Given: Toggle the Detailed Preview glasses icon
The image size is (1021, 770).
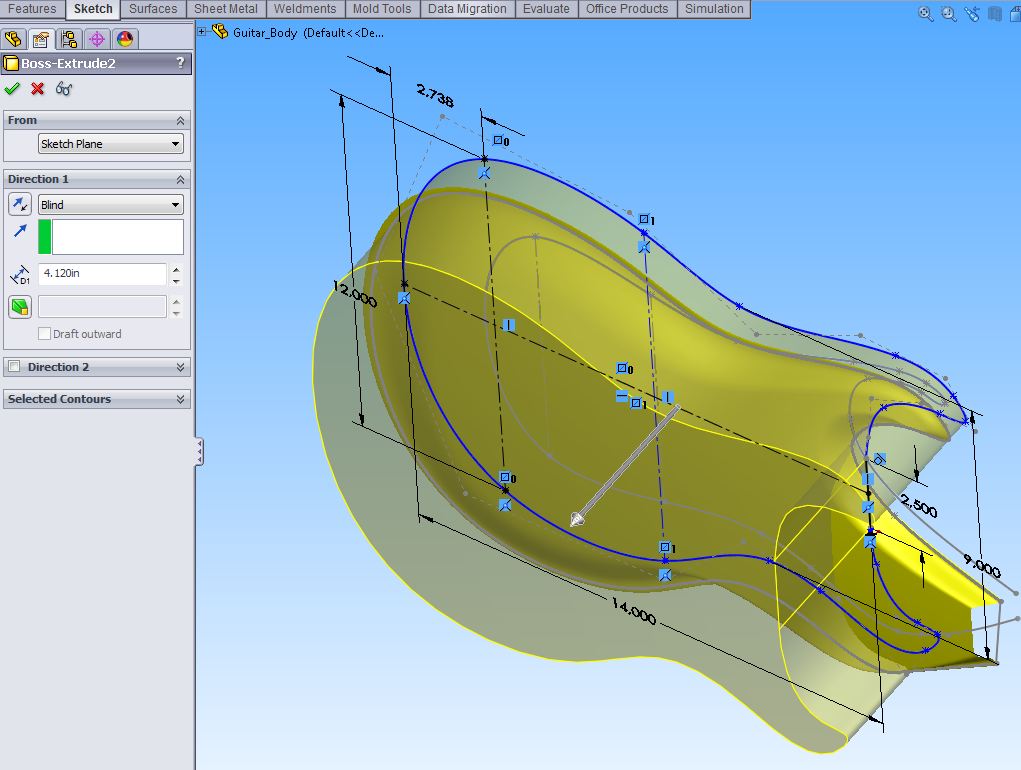Looking at the screenshot, I should (x=63, y=88).
